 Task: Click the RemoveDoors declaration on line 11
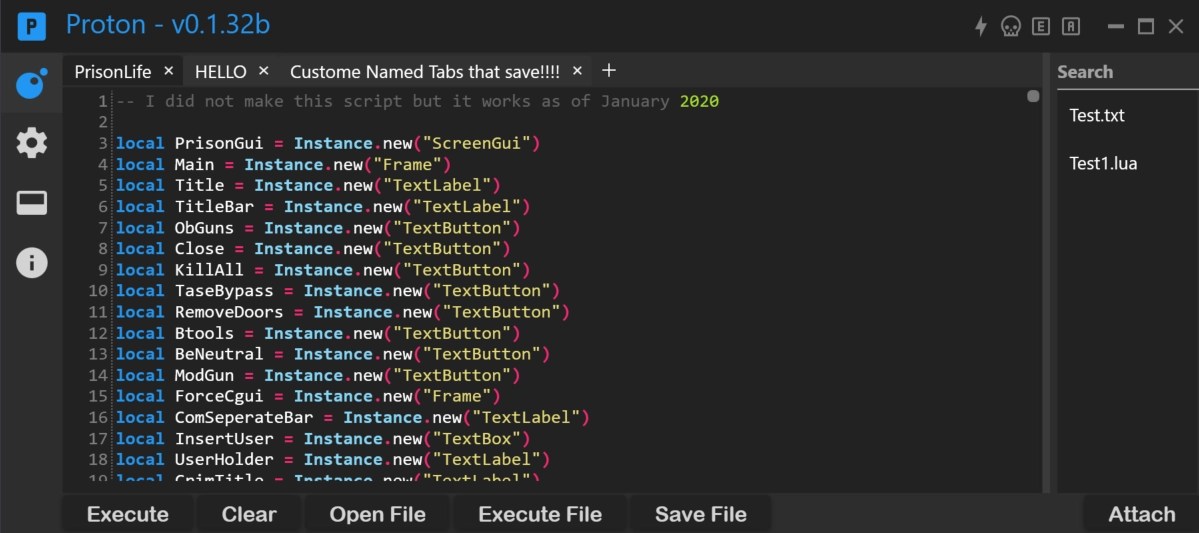click(x=343, y=312)
